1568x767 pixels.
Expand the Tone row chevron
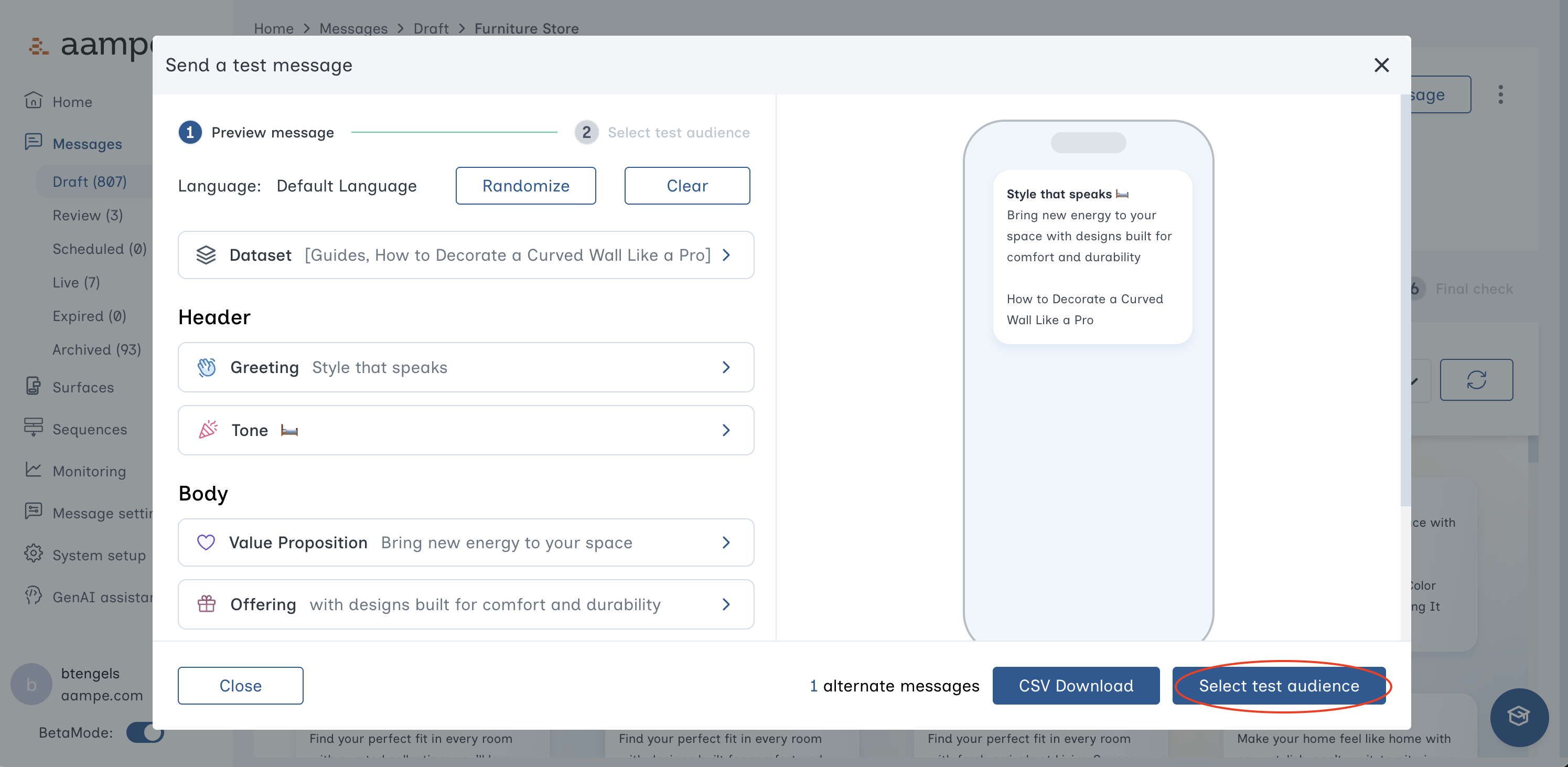[726, 430]
